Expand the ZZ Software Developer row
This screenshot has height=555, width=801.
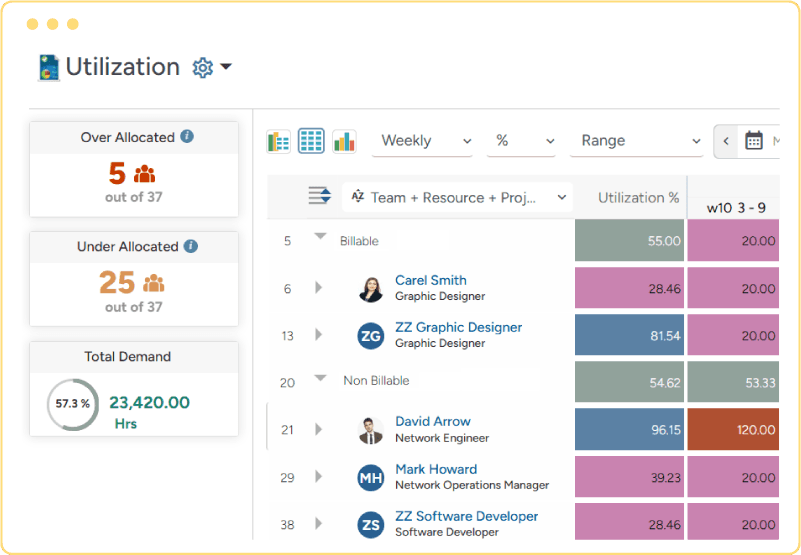[x=319, y=523]
